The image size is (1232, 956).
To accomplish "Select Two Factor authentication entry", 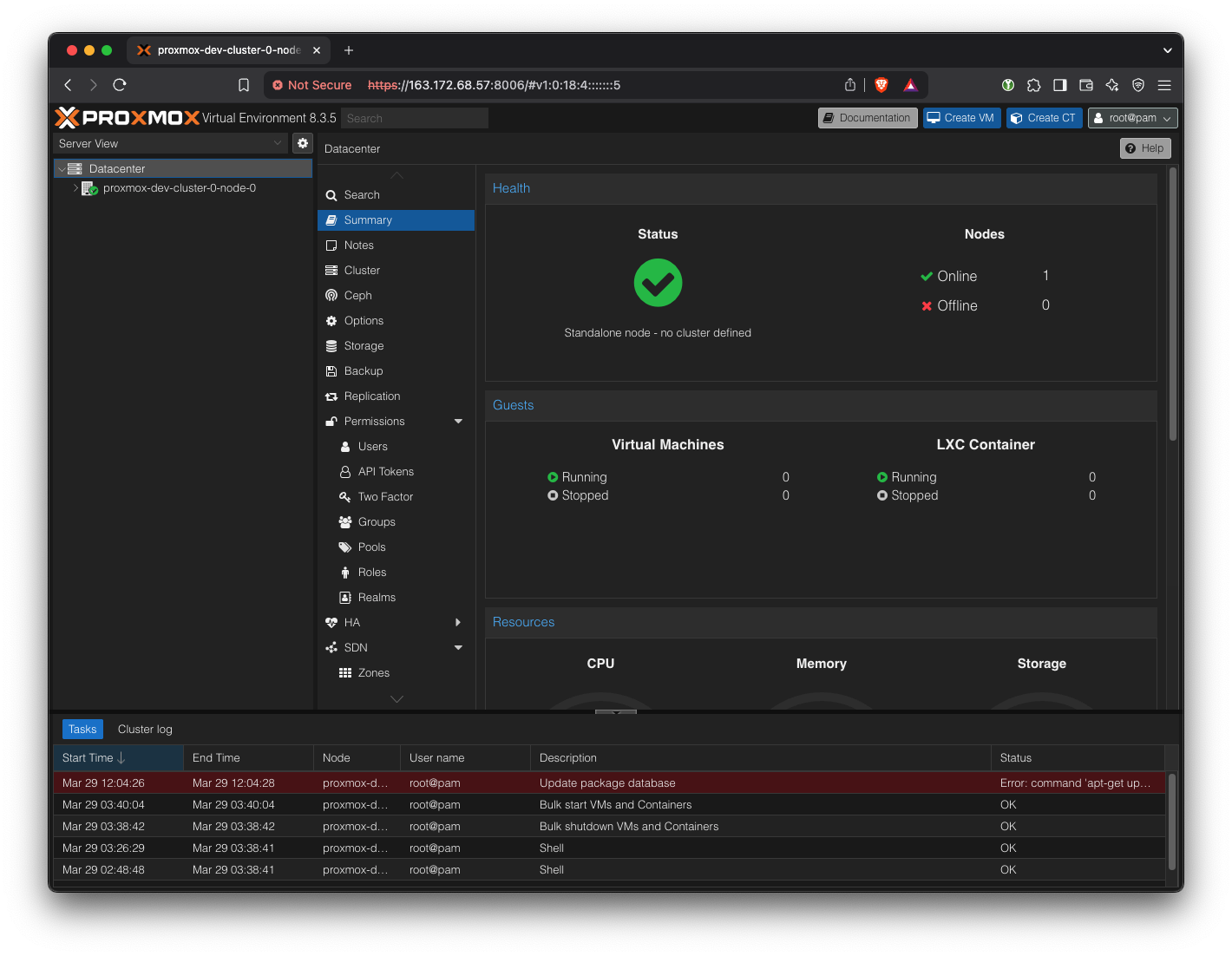I will [x=385, y=497].
